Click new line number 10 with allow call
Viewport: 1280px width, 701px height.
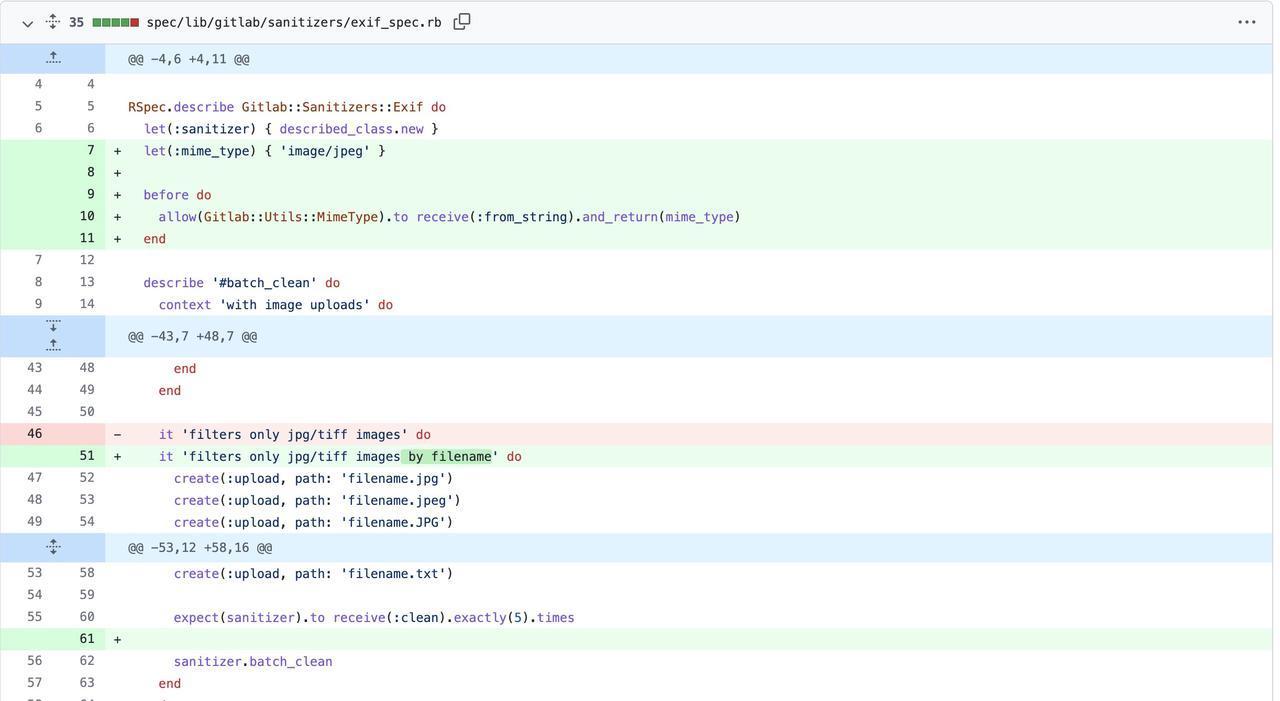tap(87, 217)
